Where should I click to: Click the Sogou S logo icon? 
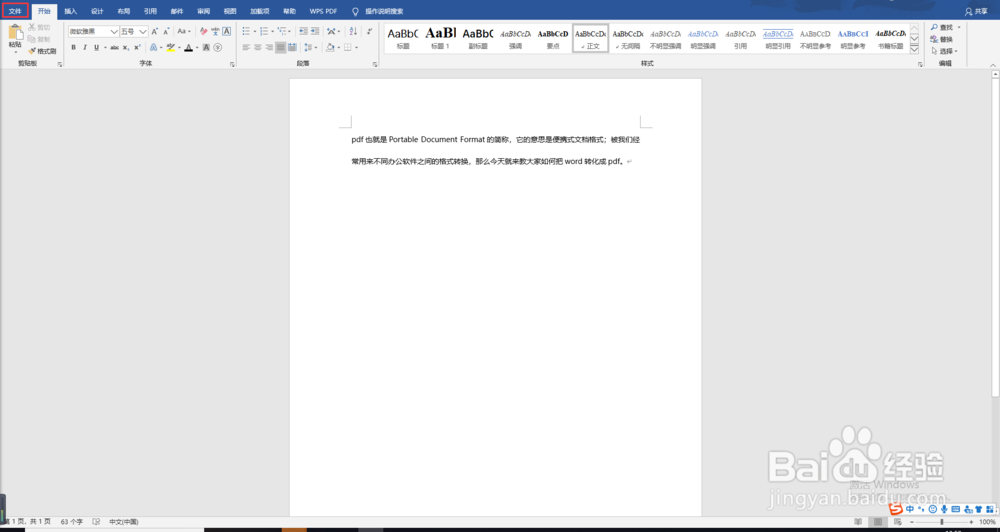pos(897,509)
